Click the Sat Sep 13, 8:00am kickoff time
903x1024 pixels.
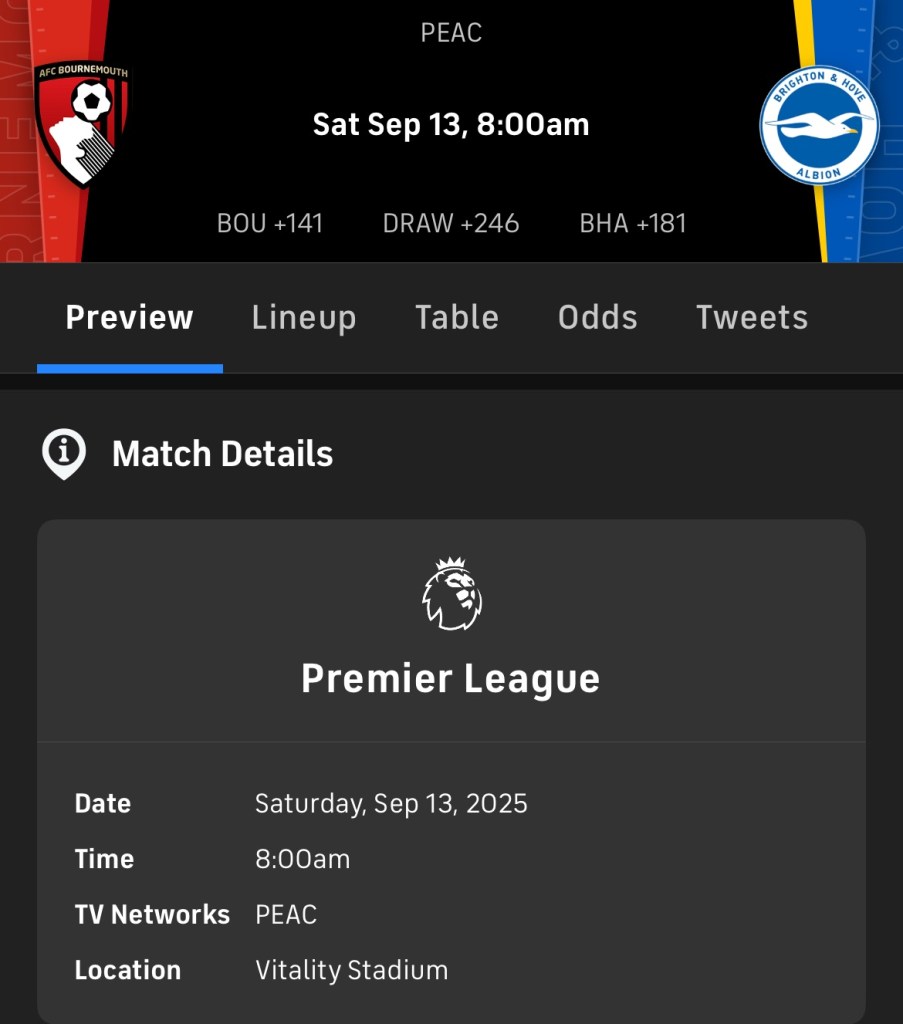[x=451, y=125]
